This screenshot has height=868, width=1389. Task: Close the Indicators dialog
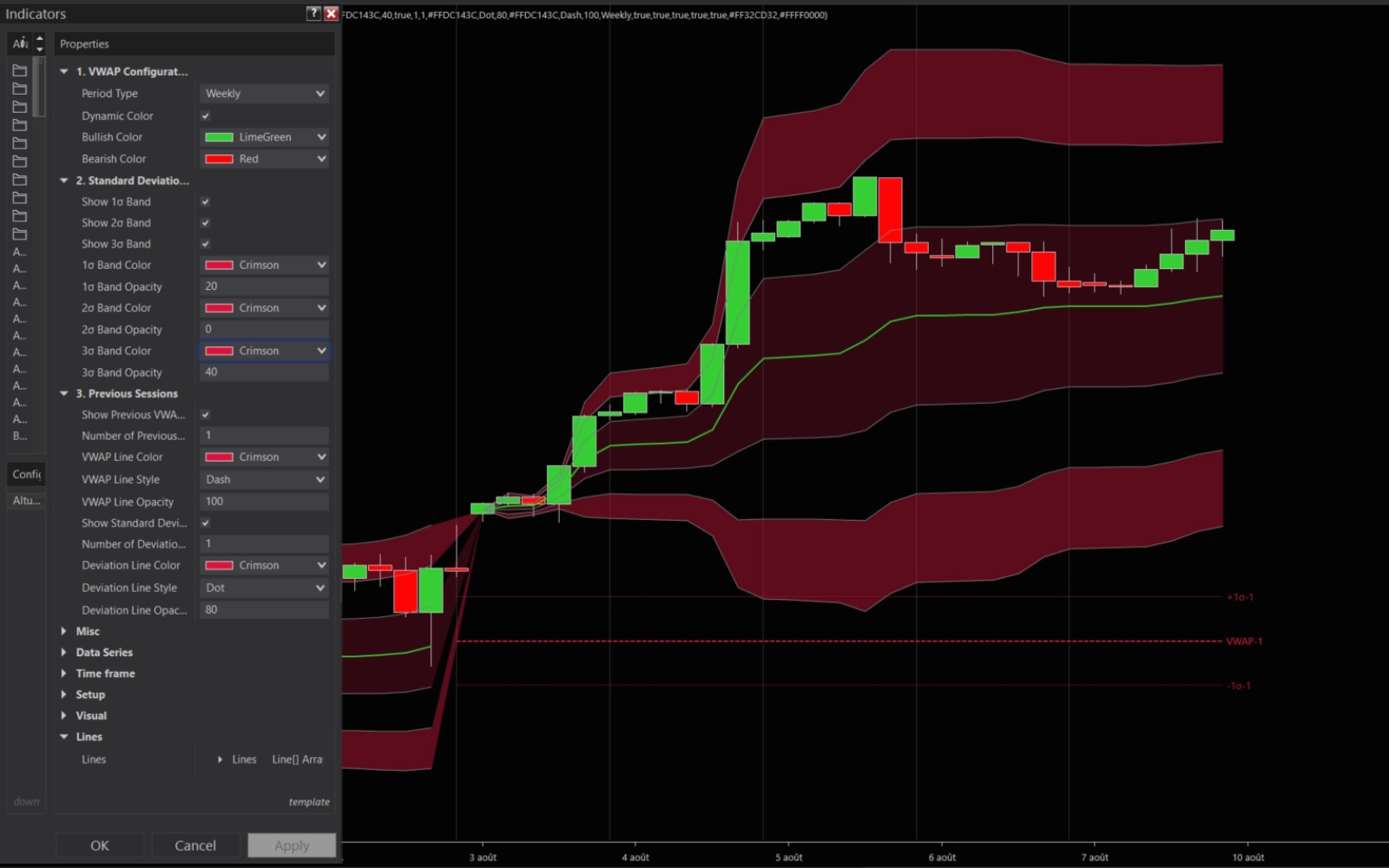coord(331,13)
